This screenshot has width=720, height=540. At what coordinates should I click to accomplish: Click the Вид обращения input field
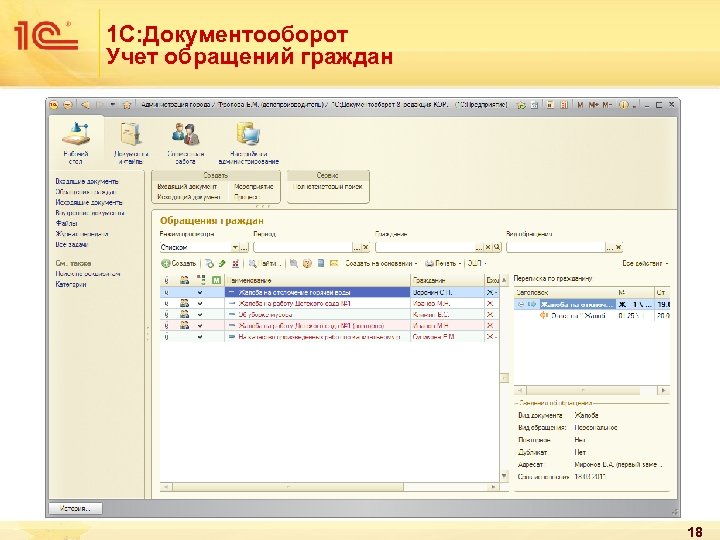coord(556,248)
